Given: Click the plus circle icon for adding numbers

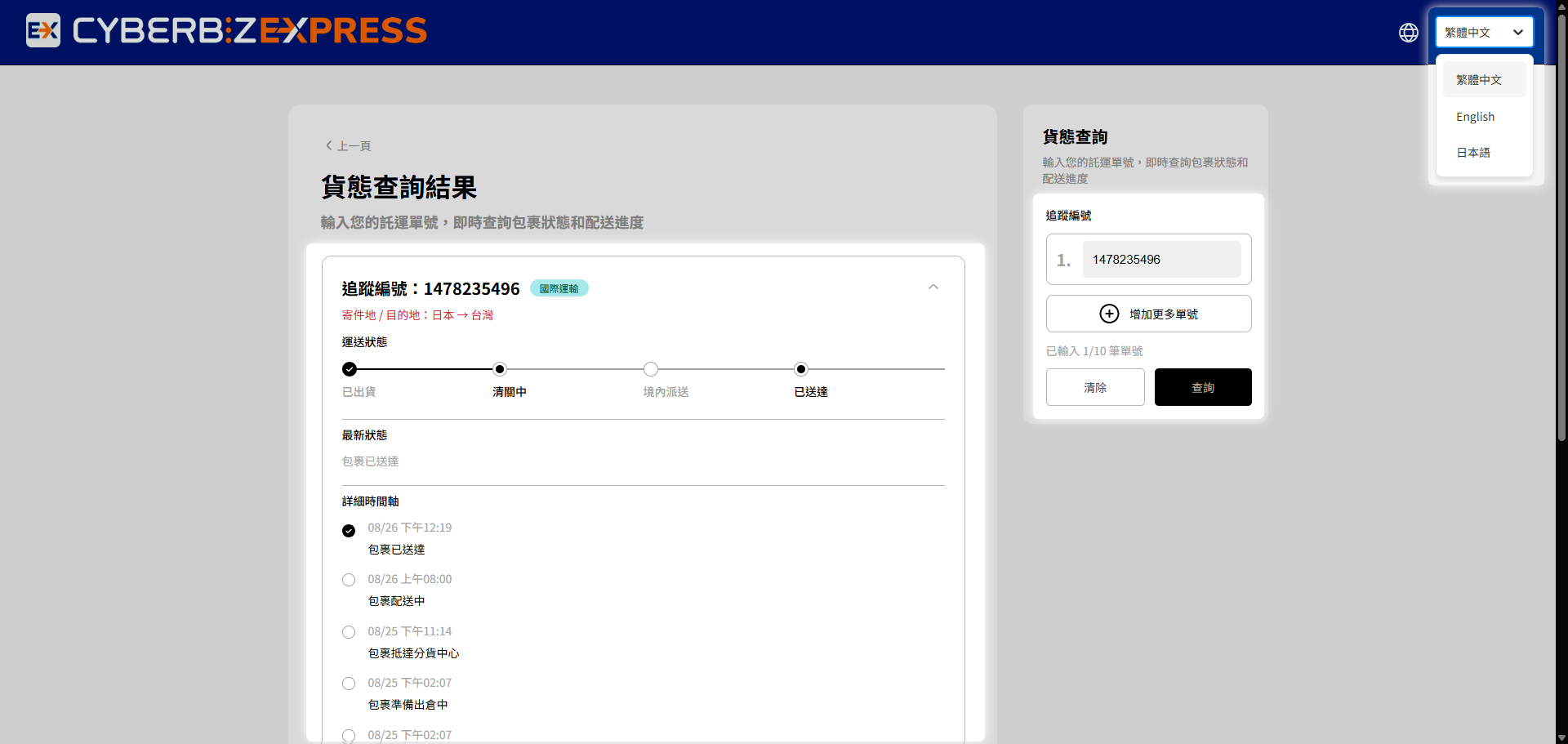Looking at the screenshot, I should click(1109, 314).
